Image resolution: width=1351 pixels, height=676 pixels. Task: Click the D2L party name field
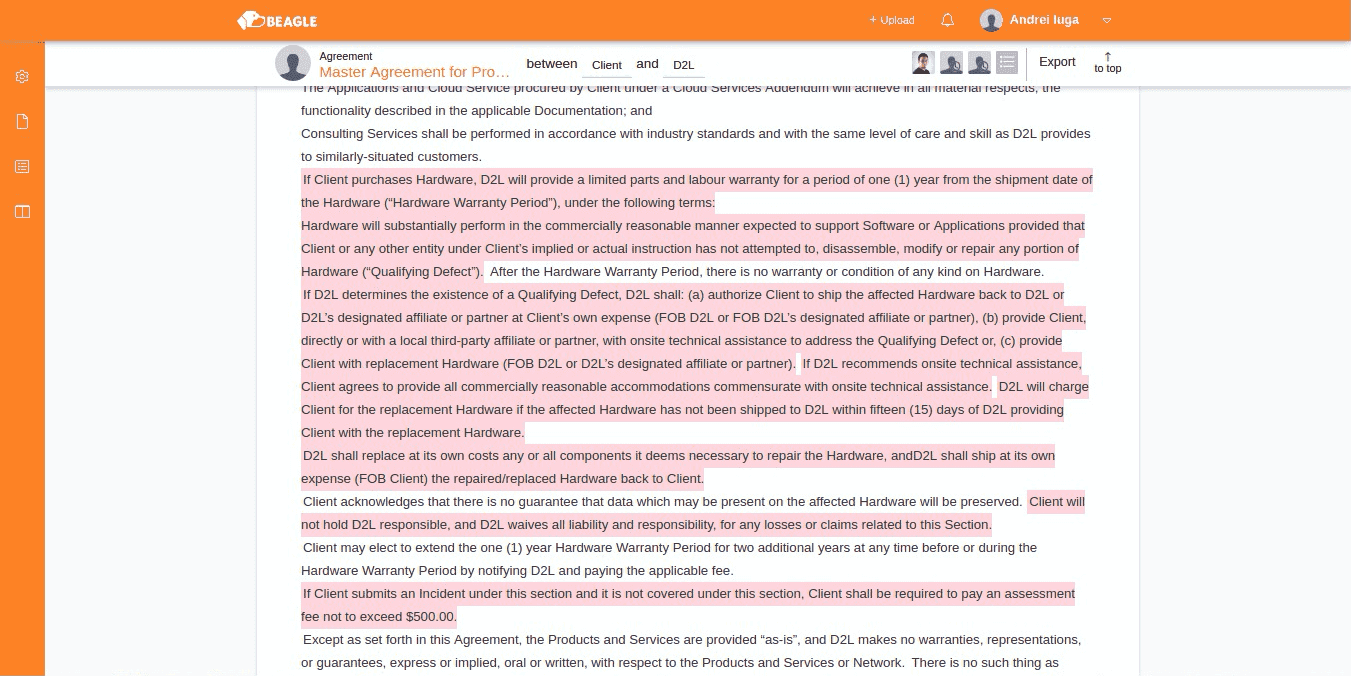pos(683,65)
